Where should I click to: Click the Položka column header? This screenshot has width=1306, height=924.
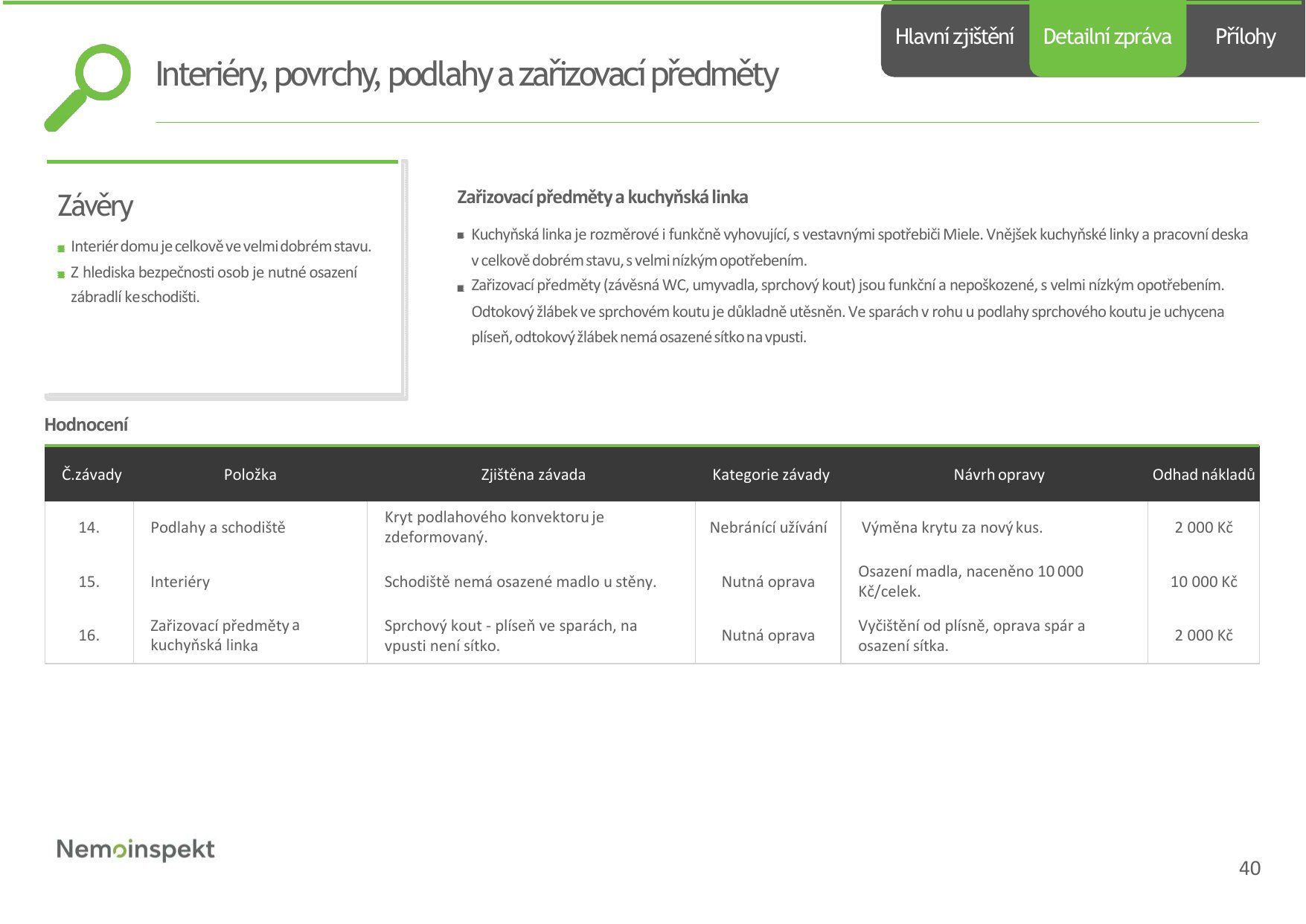click(250, 475)
